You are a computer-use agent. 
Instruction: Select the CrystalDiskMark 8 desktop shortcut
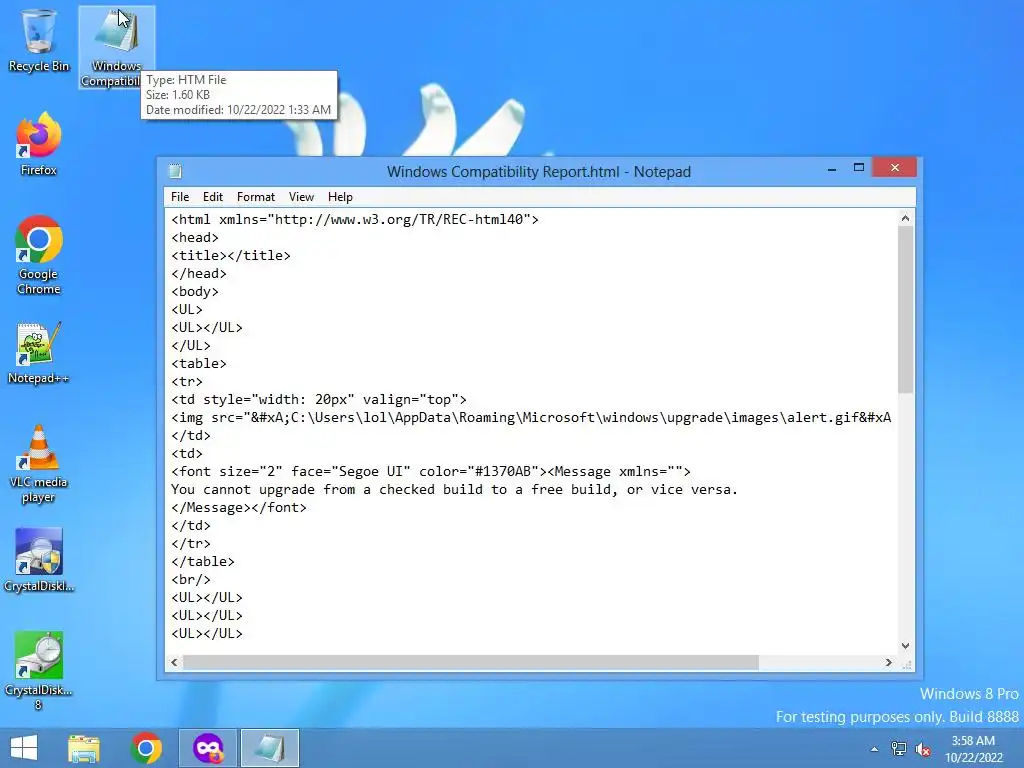(x=38, y=671)
